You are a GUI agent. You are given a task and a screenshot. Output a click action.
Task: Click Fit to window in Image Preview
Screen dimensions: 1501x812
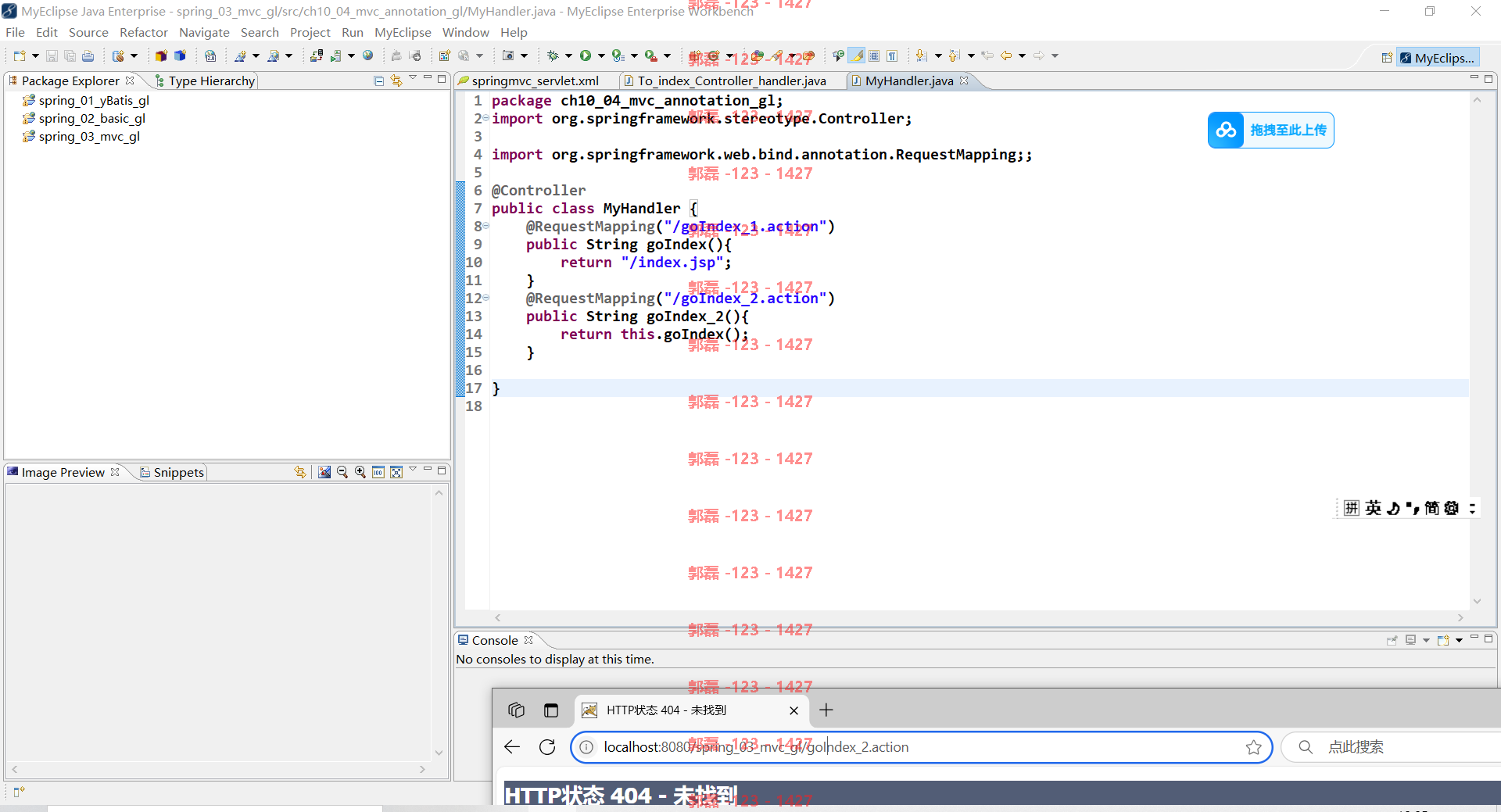click(396, 471)
